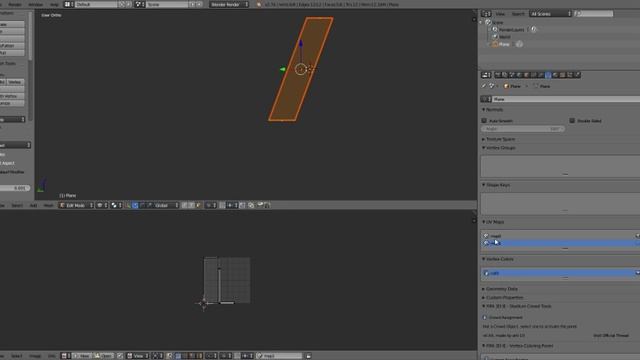Click the Outliner editor type icon

pos(486,14)
